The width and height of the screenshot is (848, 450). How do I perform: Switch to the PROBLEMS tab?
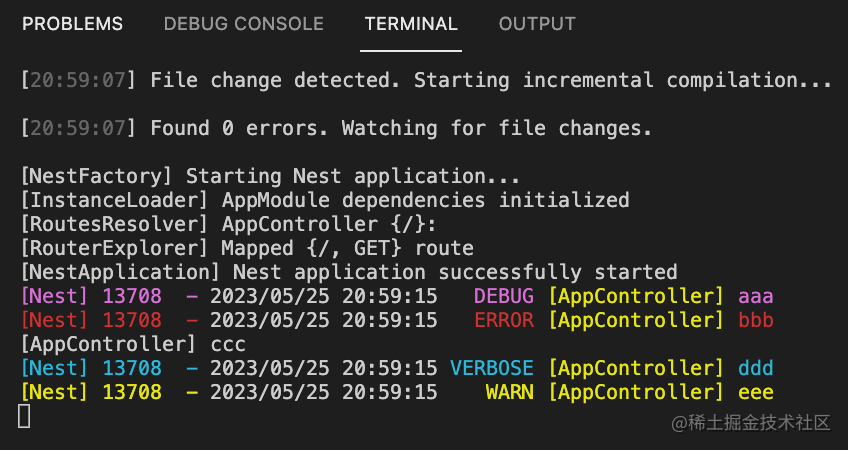coord(72,24)
